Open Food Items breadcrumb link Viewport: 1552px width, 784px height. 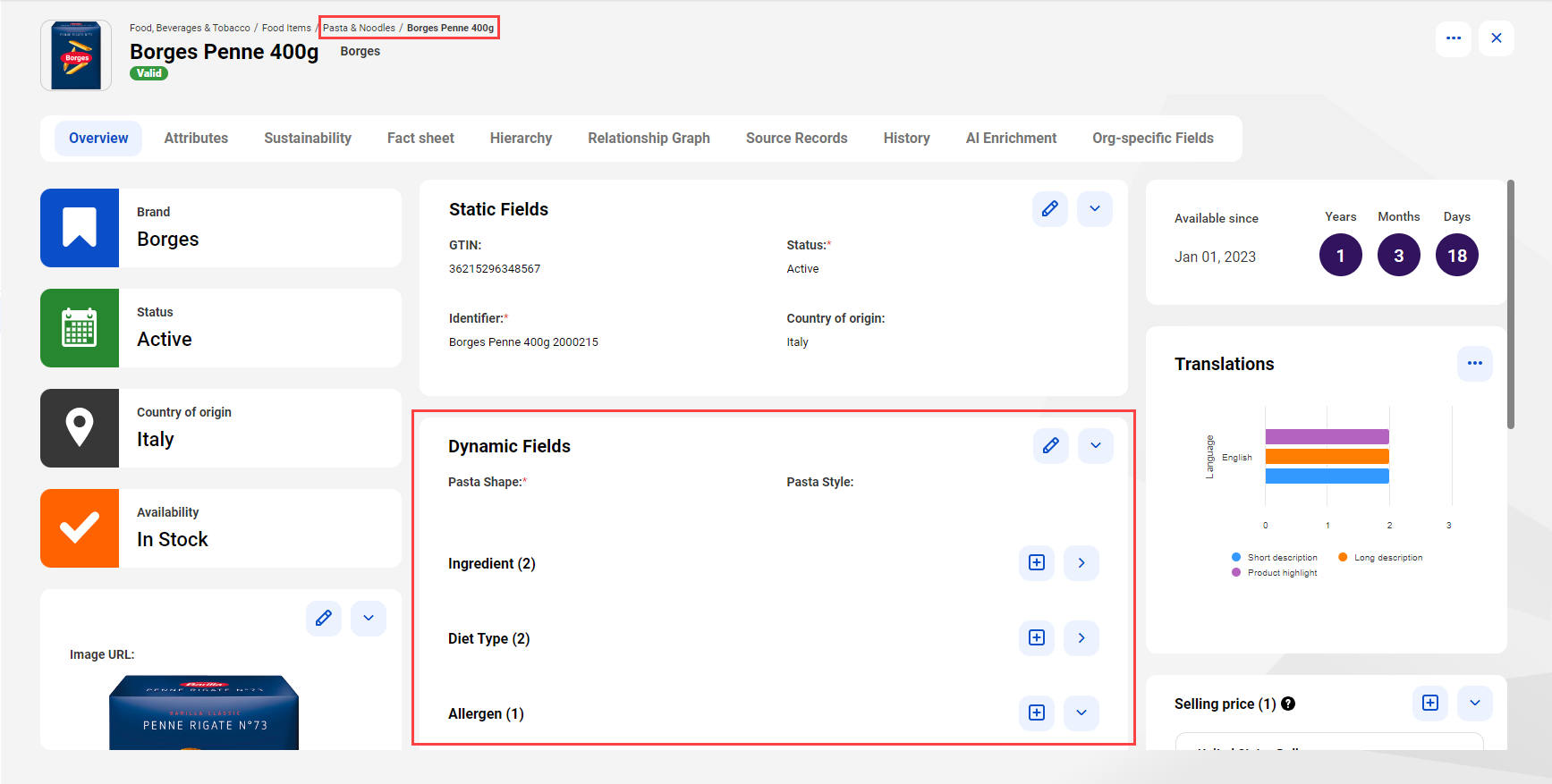coord(286,28)
